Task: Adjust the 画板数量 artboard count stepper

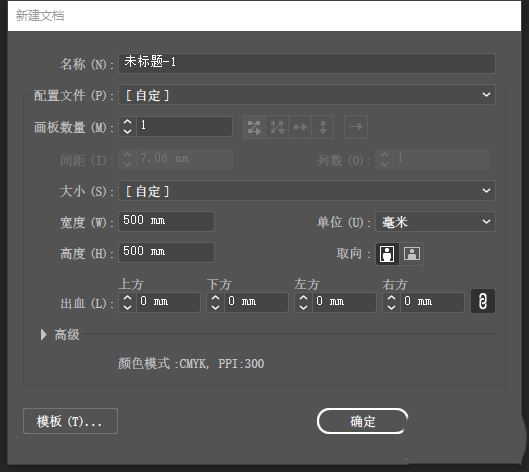Action: [128, 127]
